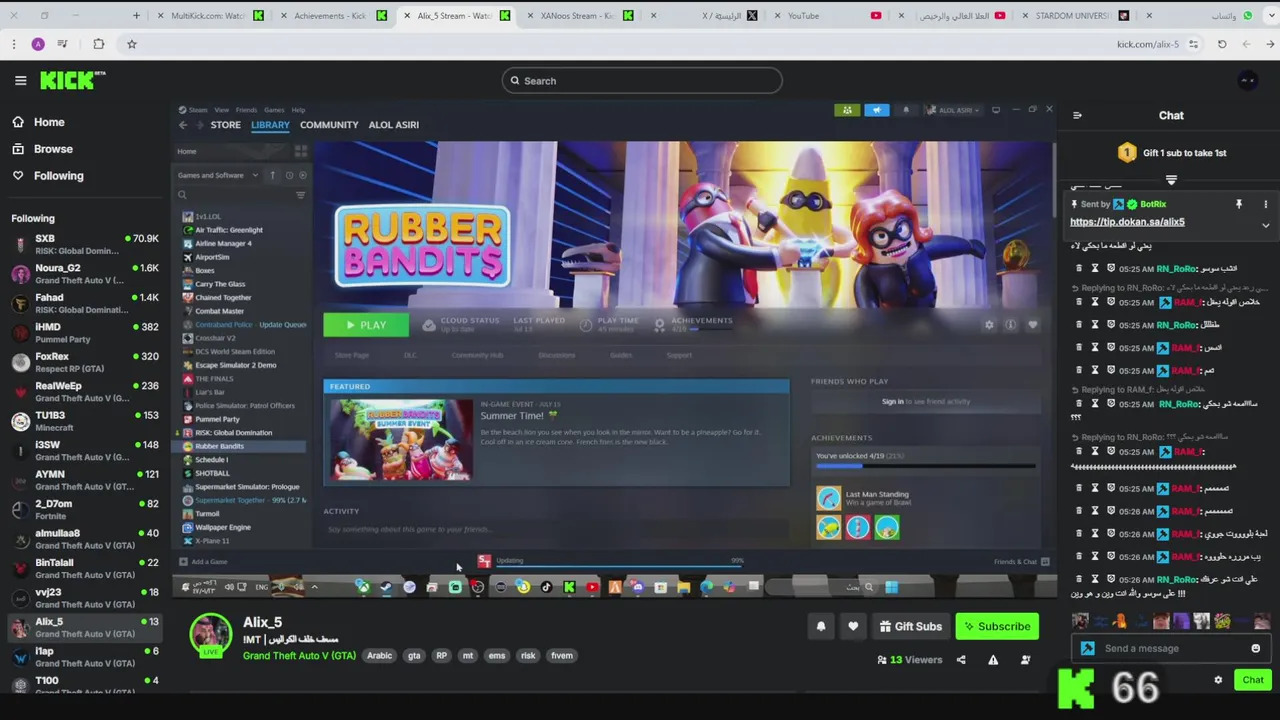Open the emoji picker in chat
The width and height of the screenshot is (1280, 720).
tap(1256, 648)
